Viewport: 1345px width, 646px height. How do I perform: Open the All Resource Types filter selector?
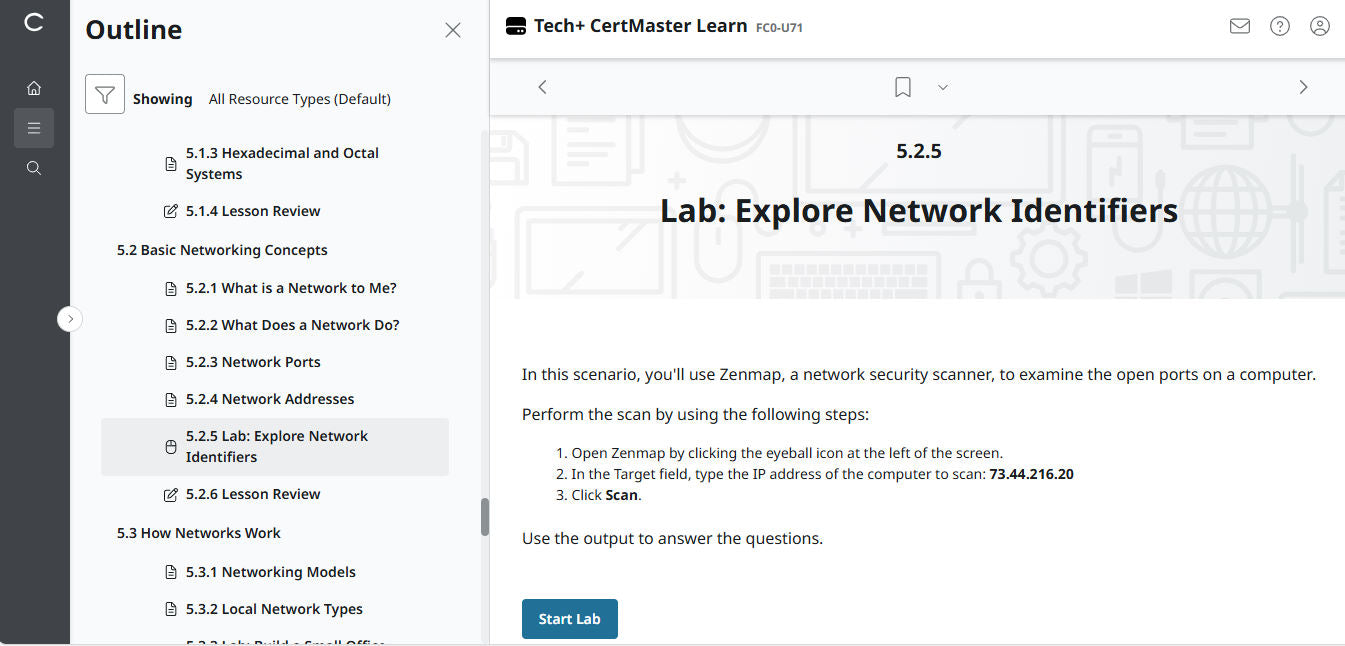click(x=300, y=98)
